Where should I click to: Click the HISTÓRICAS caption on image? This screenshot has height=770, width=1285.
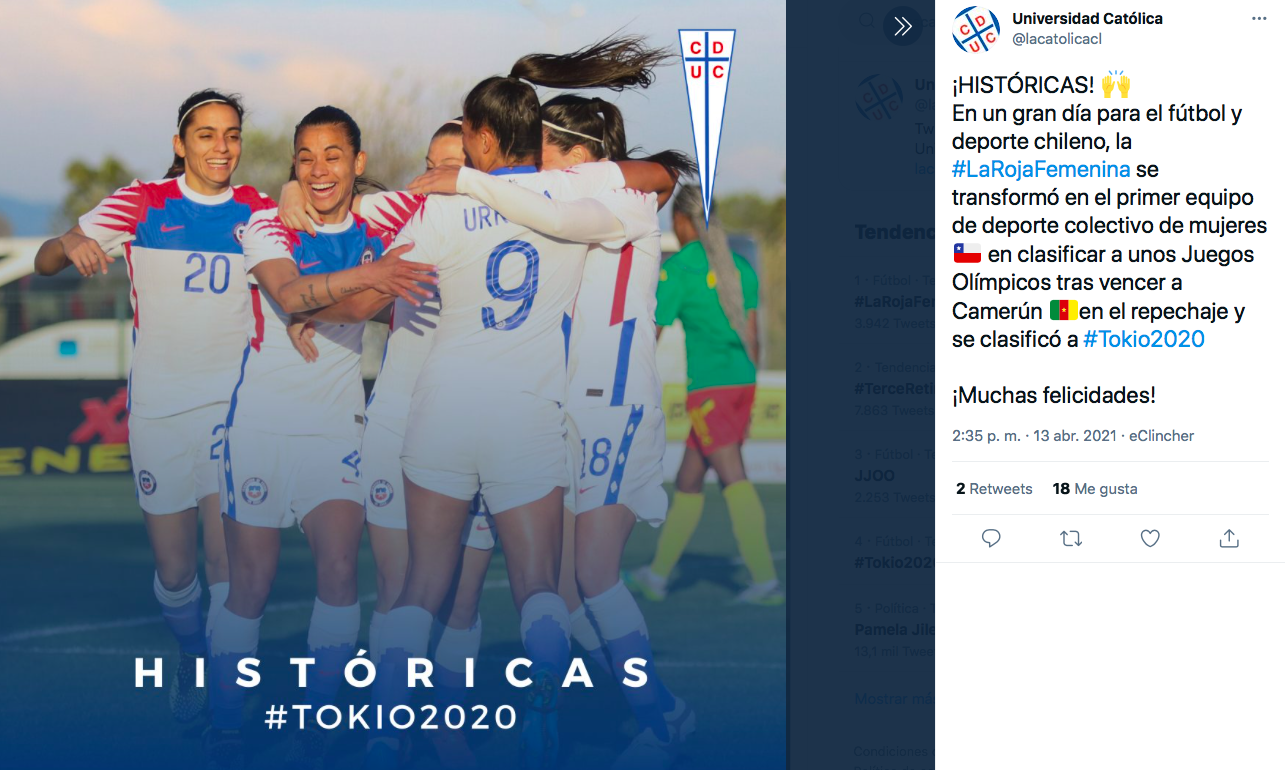pos(394,673)
